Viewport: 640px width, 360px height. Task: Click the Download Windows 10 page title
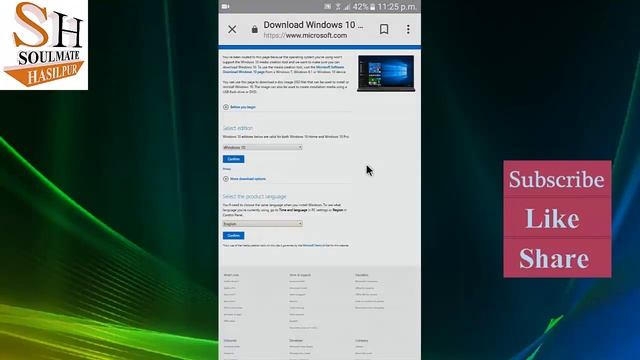point(313,25)
